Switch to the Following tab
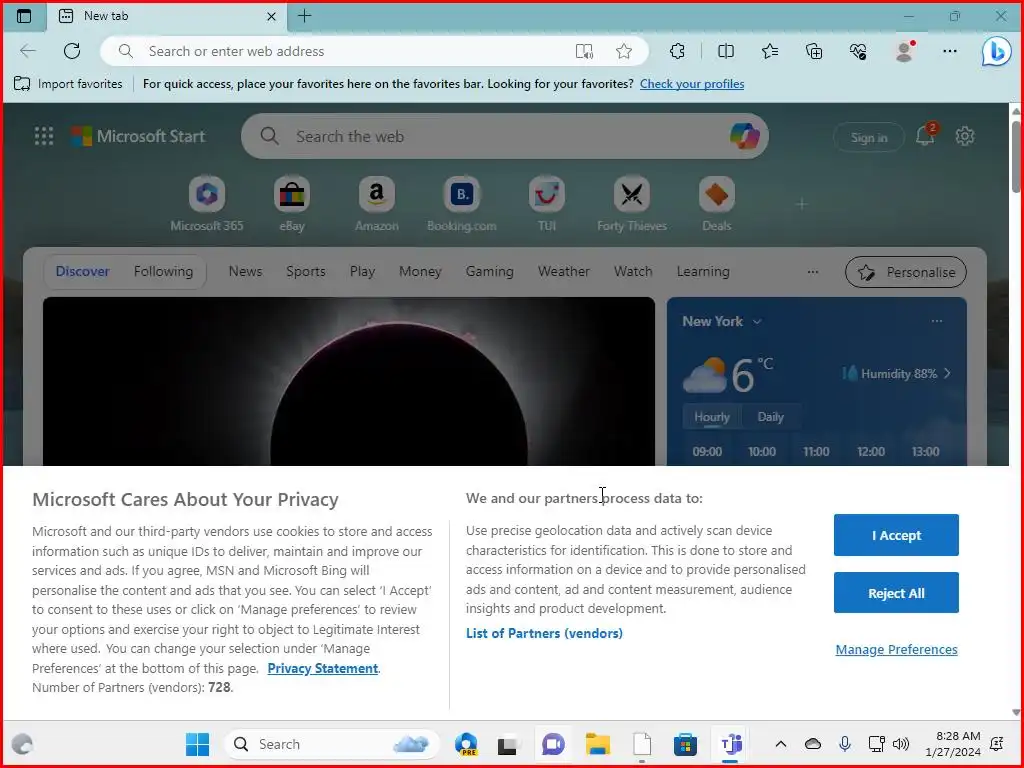The width and height of the screenshot is (1024, 768). (163, 271)
